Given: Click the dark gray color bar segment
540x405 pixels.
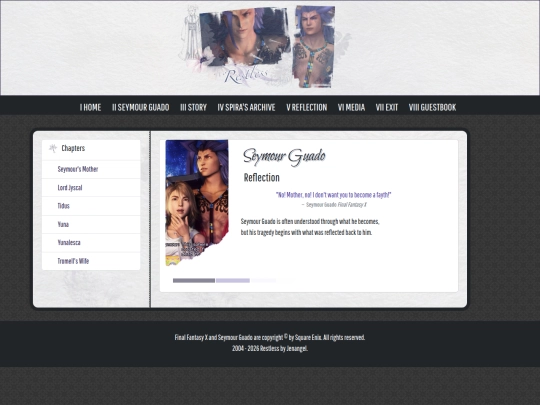Looking at the screenshot, I should pos(194,281).
